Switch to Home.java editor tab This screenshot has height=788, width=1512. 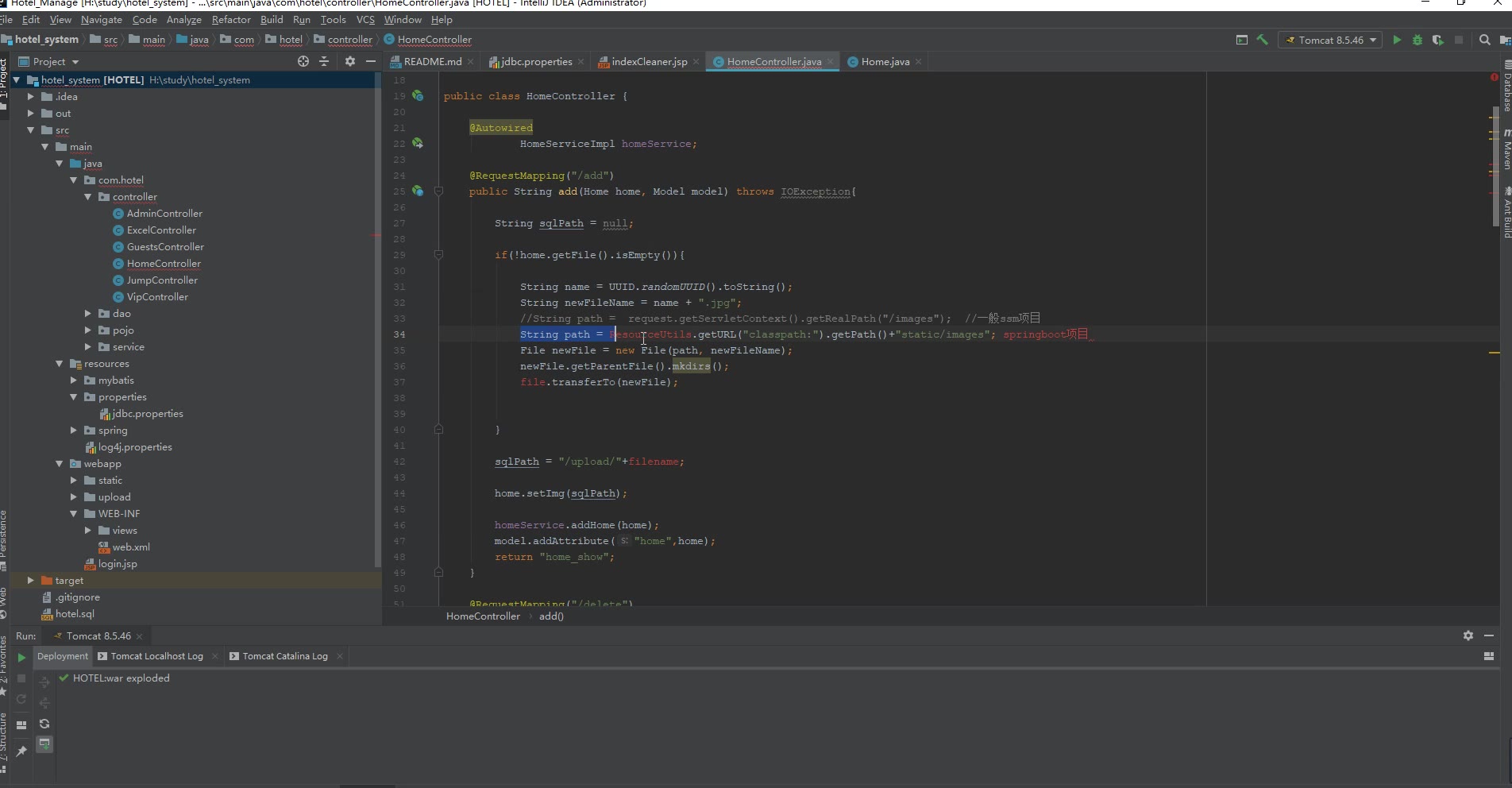885,61
